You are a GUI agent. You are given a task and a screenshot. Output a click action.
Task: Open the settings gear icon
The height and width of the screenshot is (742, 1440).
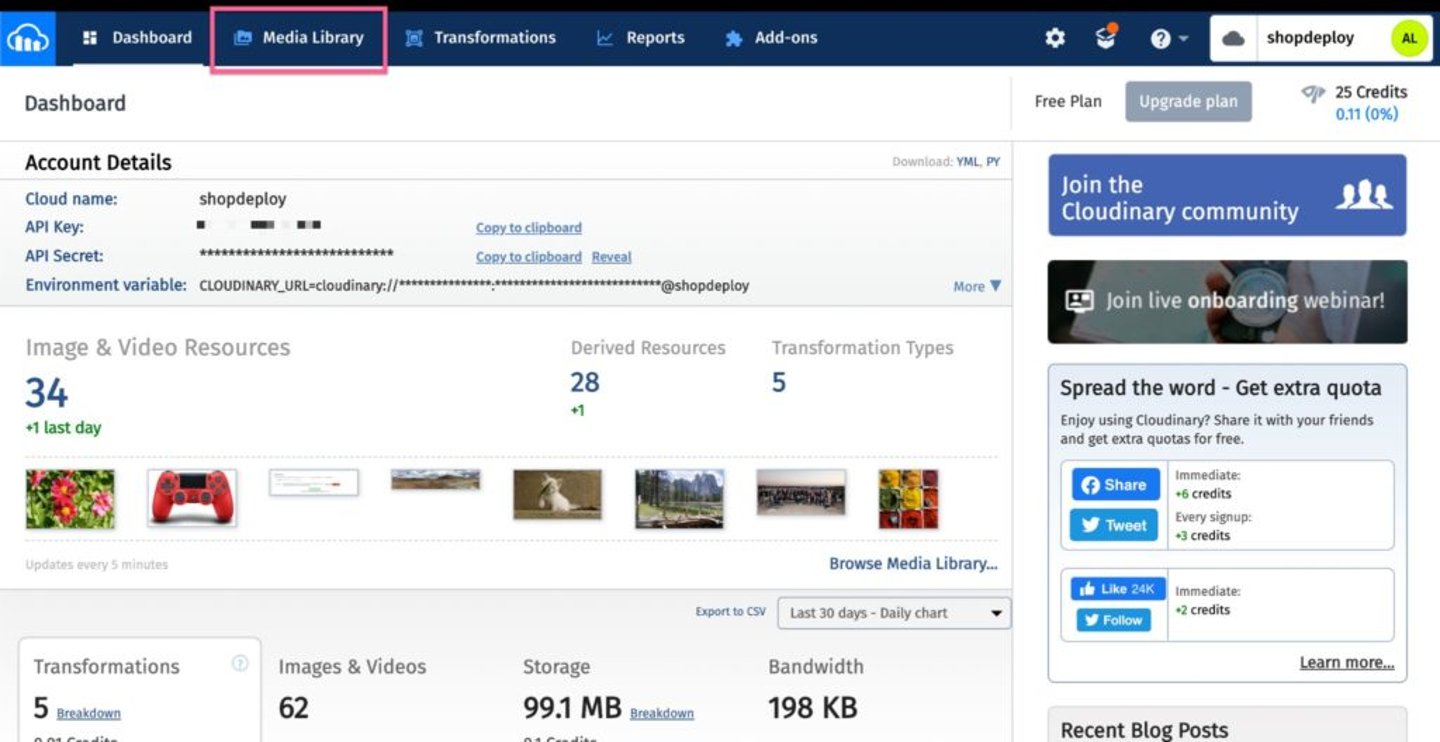1054,37
